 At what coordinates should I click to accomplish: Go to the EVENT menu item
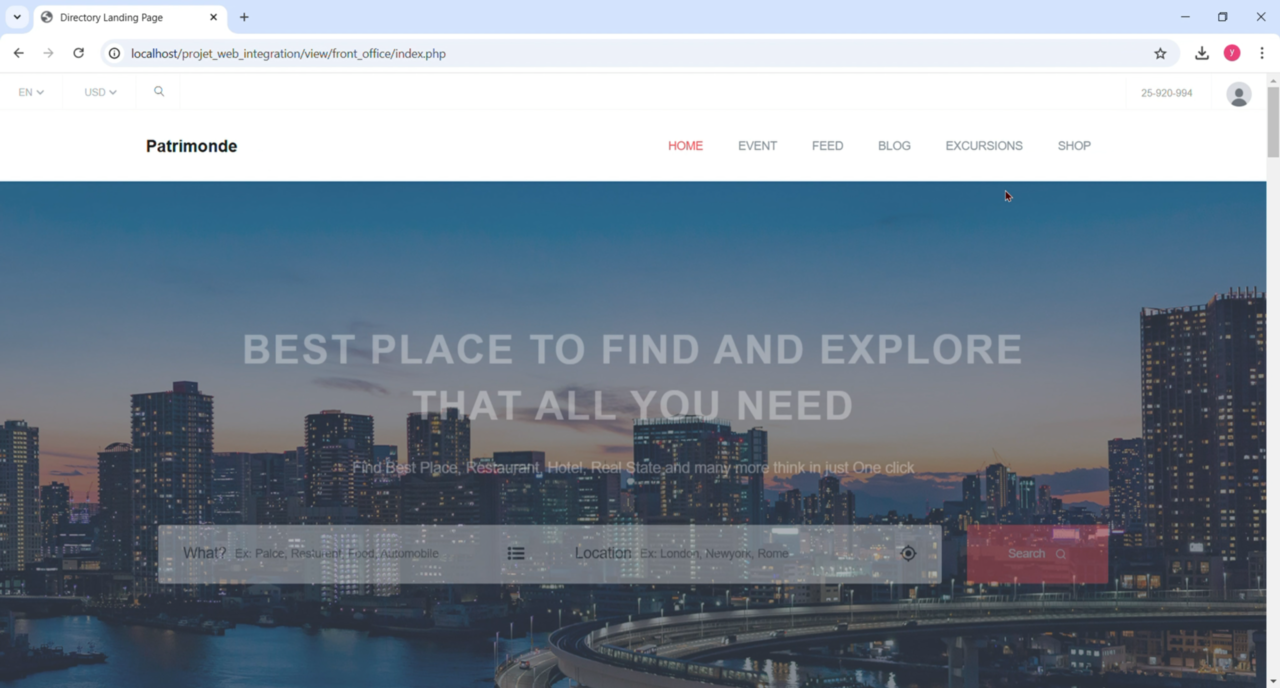pos(757,146)
